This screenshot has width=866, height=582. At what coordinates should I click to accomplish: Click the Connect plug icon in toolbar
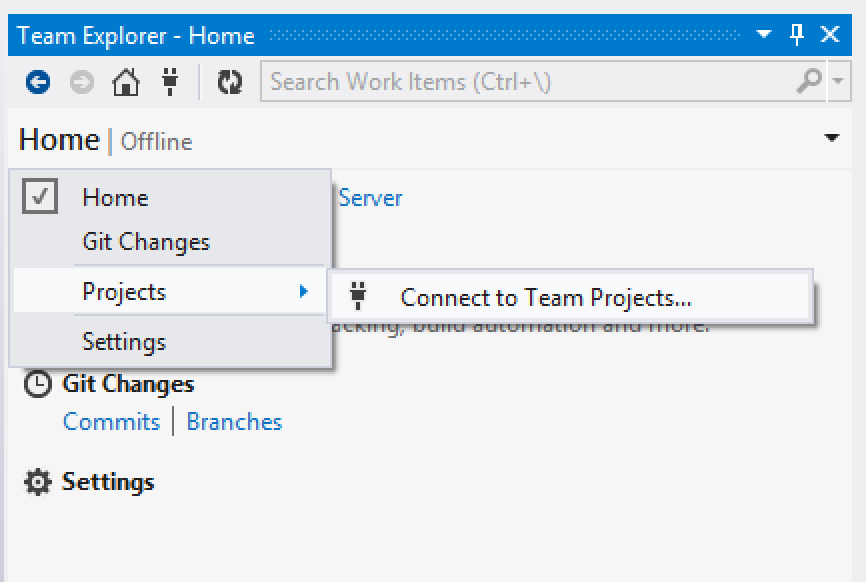coord(170,82)
